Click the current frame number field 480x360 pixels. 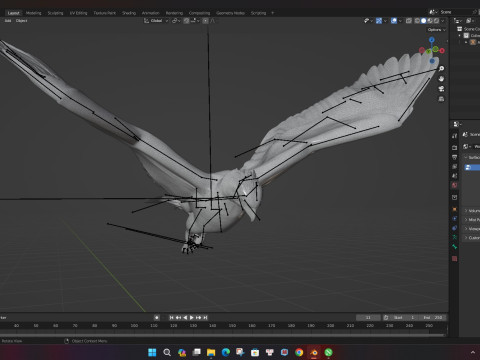[x=368, y=317]
